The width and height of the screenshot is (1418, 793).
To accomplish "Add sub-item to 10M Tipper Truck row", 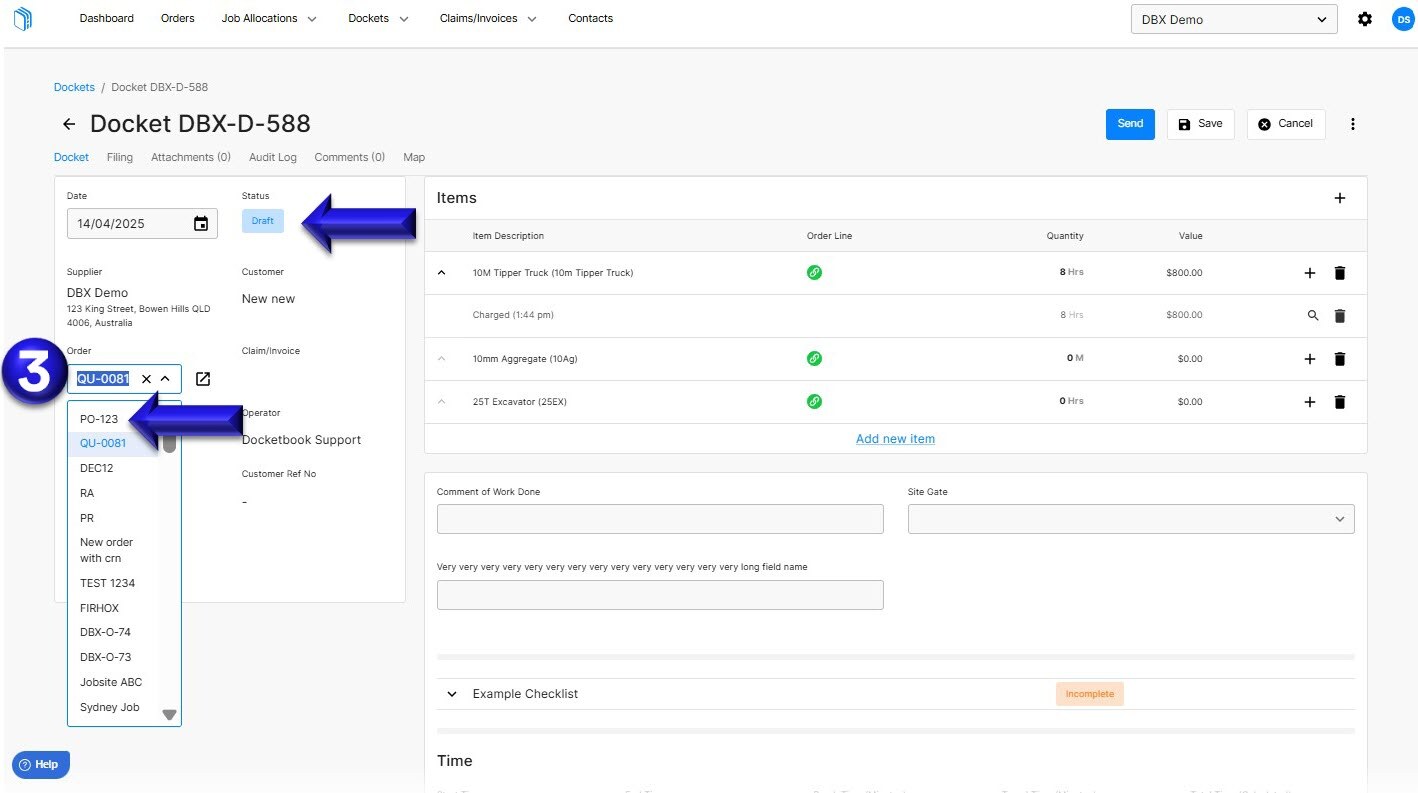I will tap(1310, 273).
